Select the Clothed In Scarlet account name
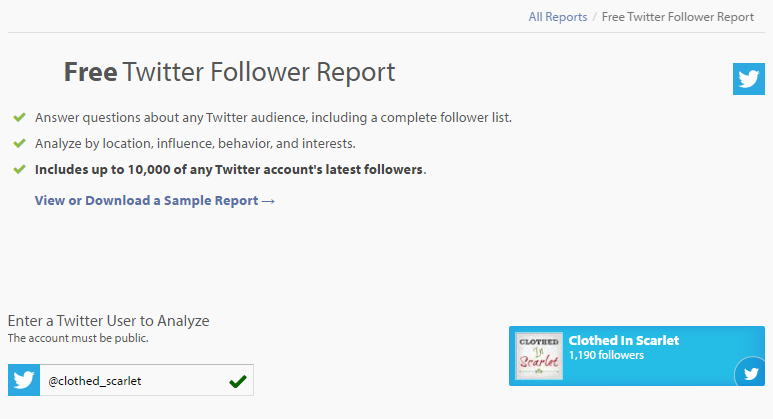Viewport: 773px width, 419px height. click(624, 341)
